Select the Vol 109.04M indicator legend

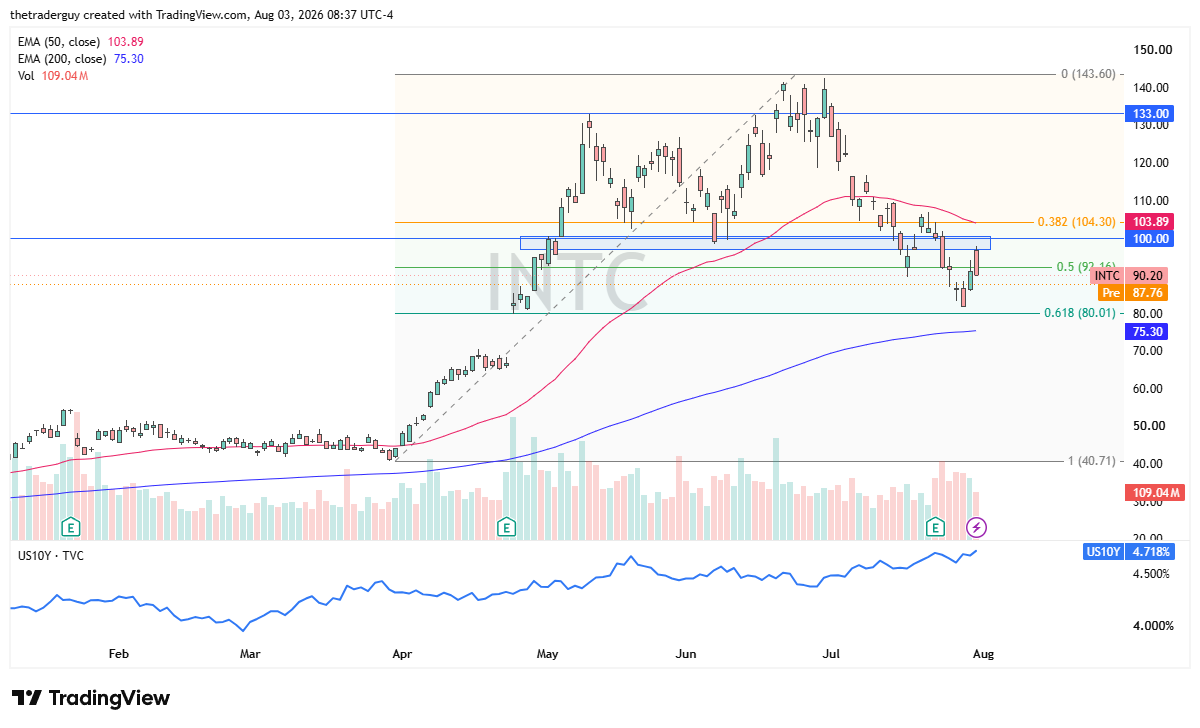pyautogui.click(x=53, y=75)
